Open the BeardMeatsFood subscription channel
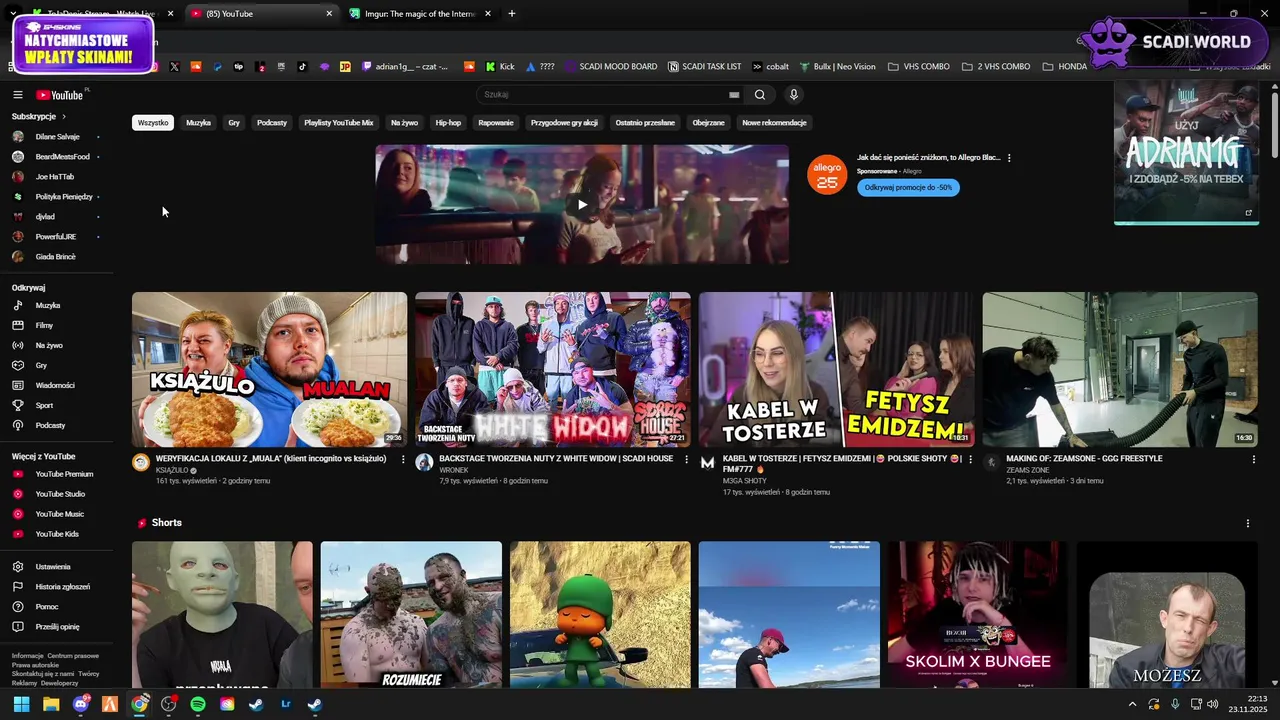This screenshot has width=1280, height=720. 62,157
